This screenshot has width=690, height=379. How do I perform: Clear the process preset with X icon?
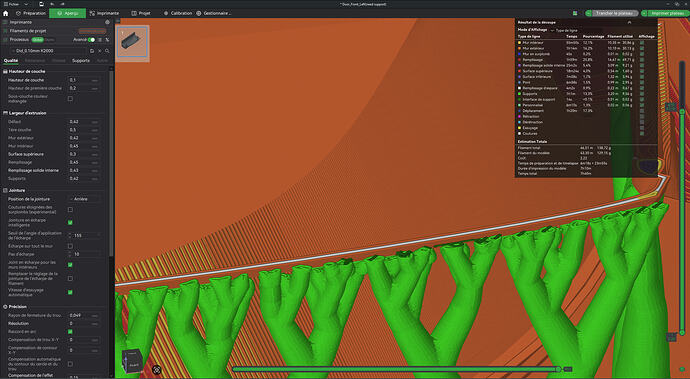click(99, 51)
